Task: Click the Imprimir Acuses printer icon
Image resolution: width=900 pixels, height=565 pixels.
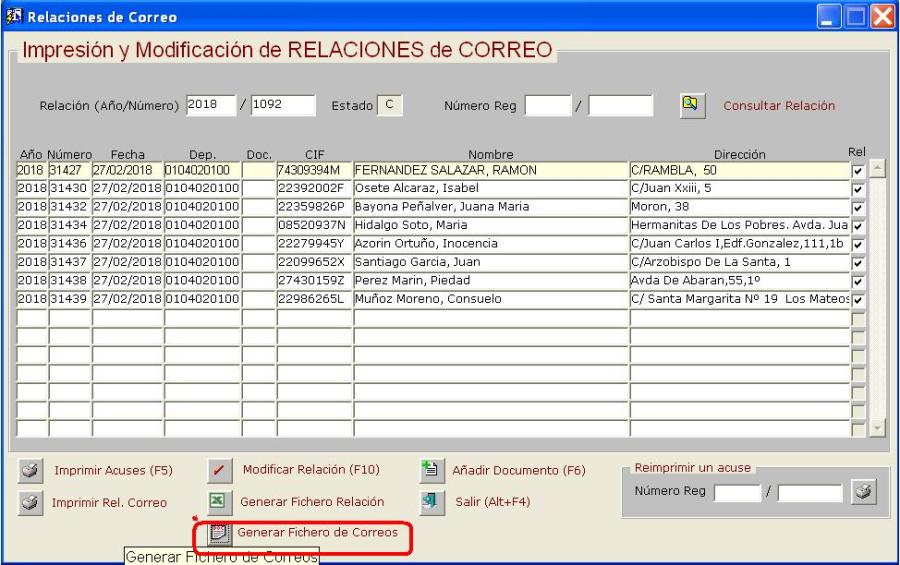Action: point(30,470)
